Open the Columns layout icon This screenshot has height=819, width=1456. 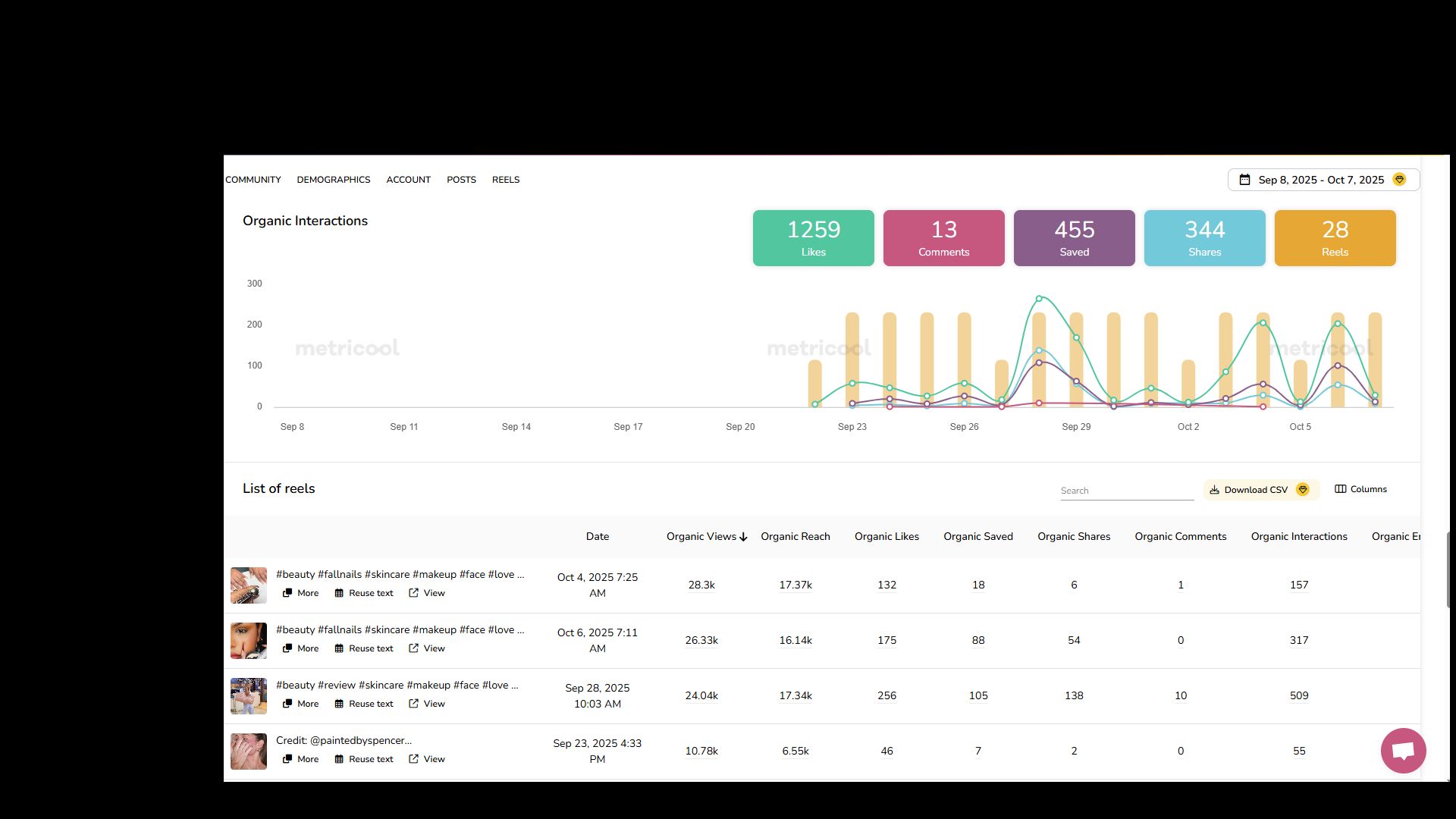pyautogui.click(x=1340, y=489)
